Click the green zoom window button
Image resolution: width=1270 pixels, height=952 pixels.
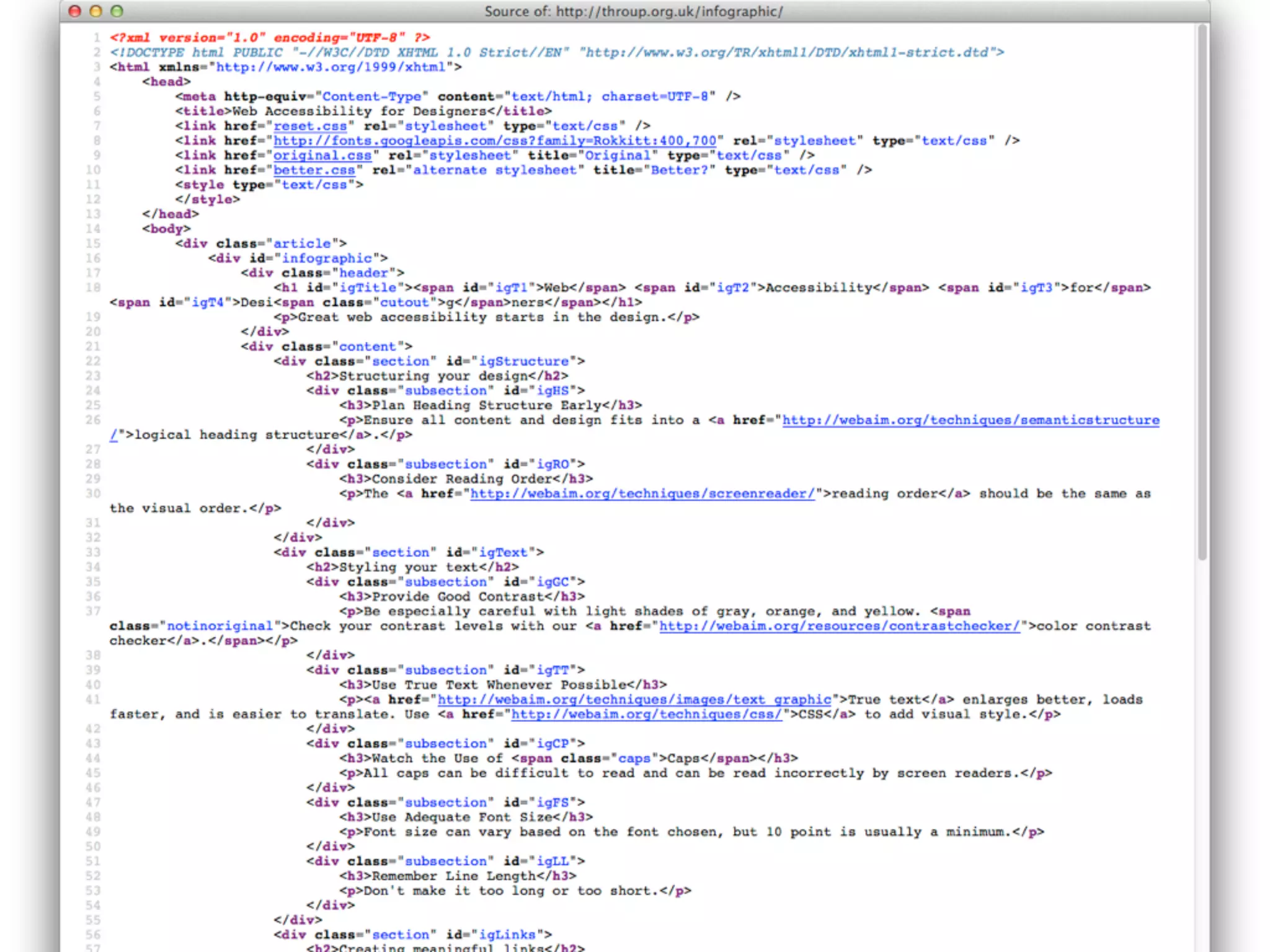pyautogui.click(x=117, y=11)
